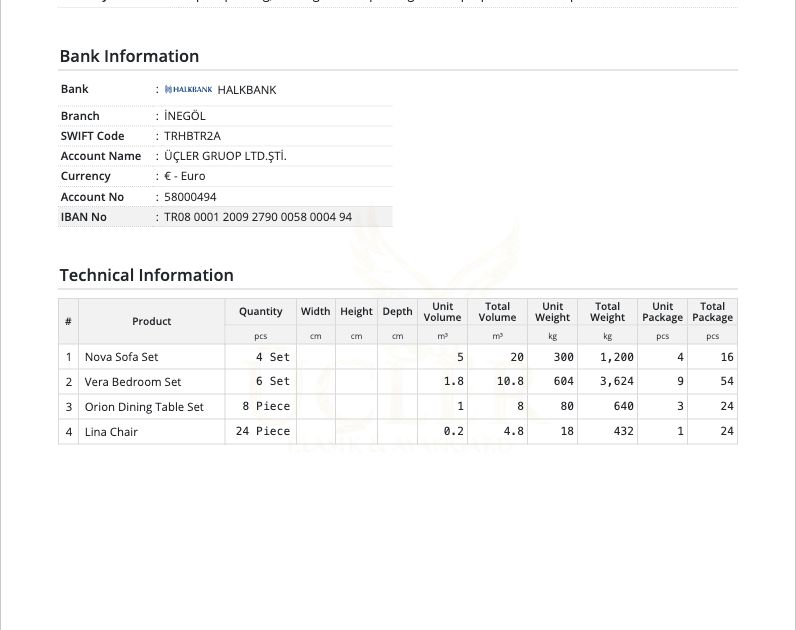Click total volume 10.8 for Vera Bedroom
The width and height of the screenshot is (796, 630).
(510, 381)
